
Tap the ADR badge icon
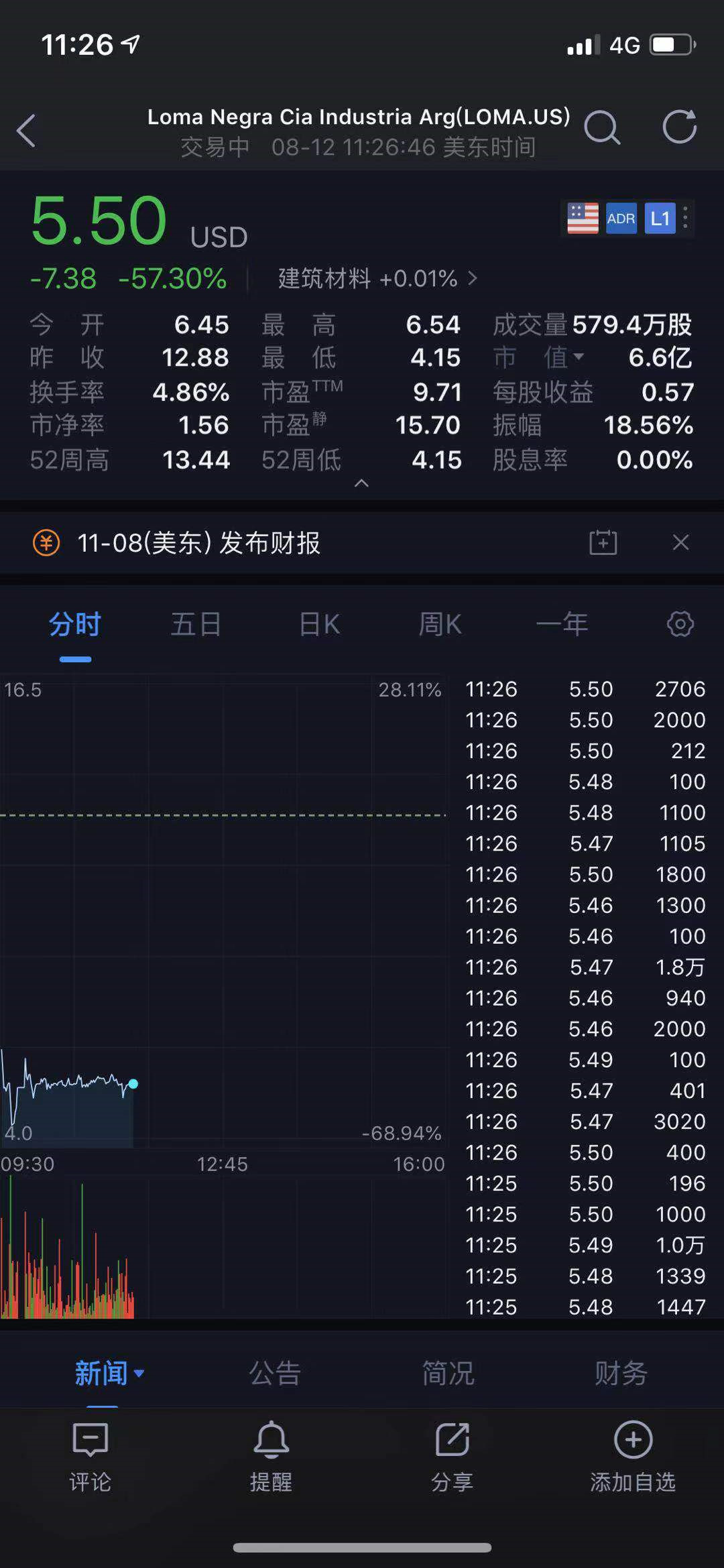pos(621,219)
